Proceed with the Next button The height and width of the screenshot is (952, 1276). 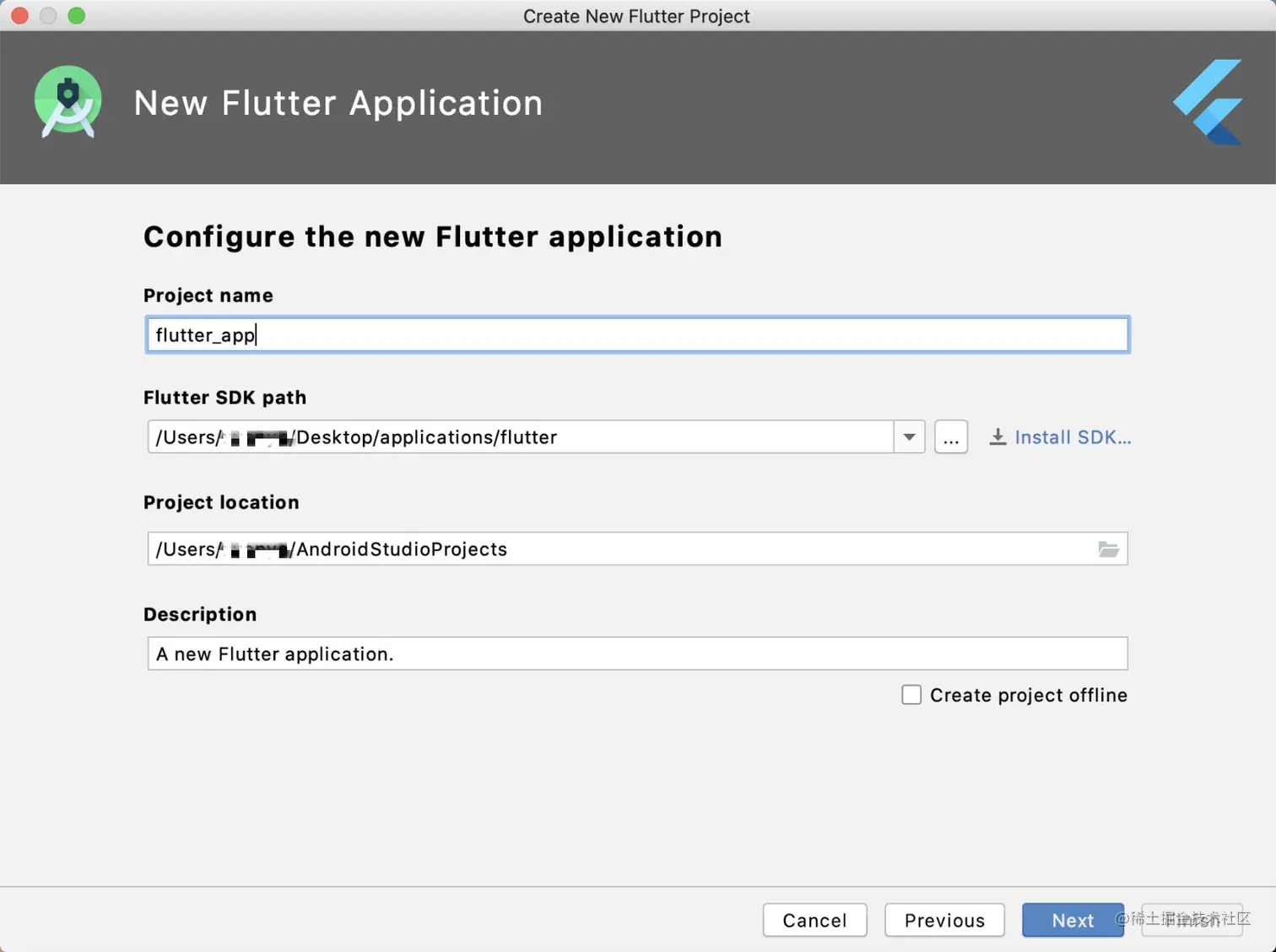coord(1073,920)
